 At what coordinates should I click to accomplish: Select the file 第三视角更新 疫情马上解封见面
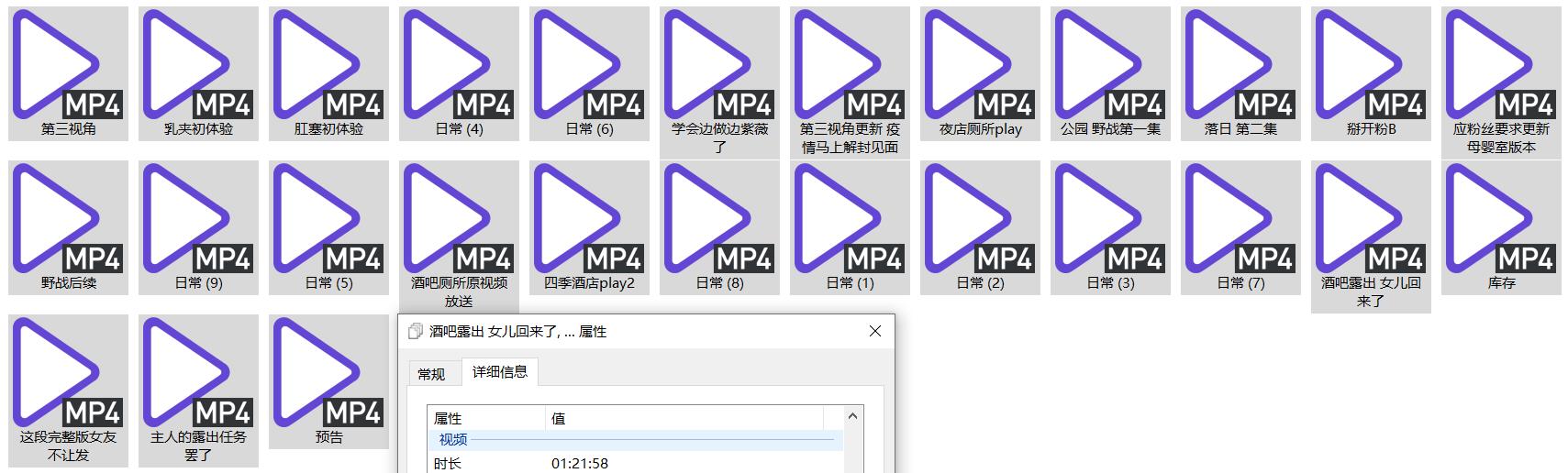pos(851,82)
